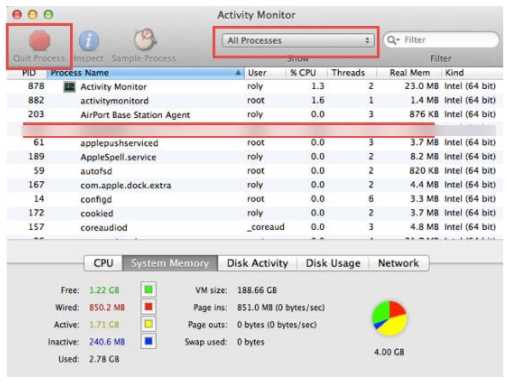The width and height of the screenshot is (509, 381).
Task: Click the Free 1.22 GB value
Action: coord(104,290)
